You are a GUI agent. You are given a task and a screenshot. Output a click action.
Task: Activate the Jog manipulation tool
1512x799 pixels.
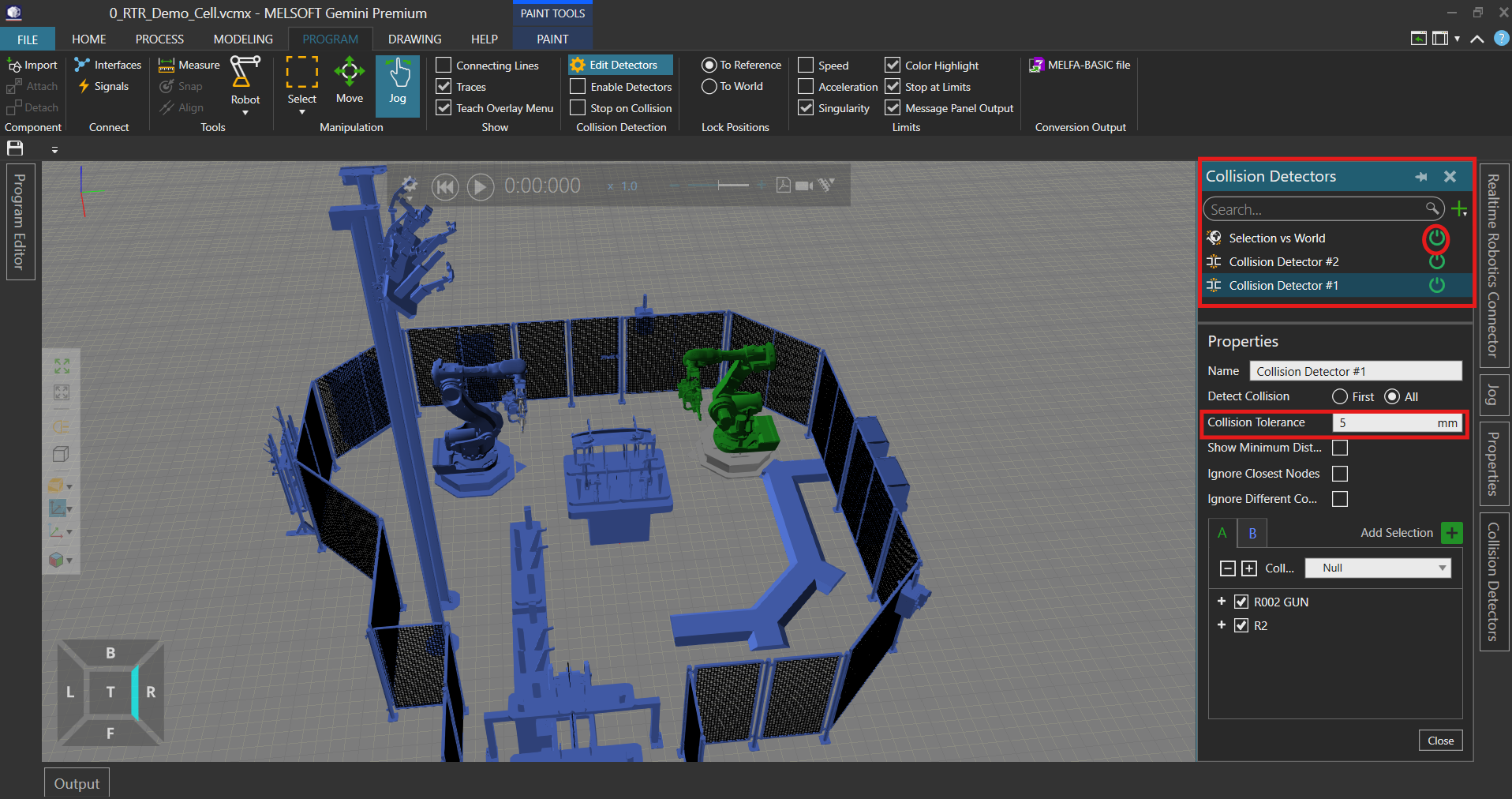coord(398,85)
